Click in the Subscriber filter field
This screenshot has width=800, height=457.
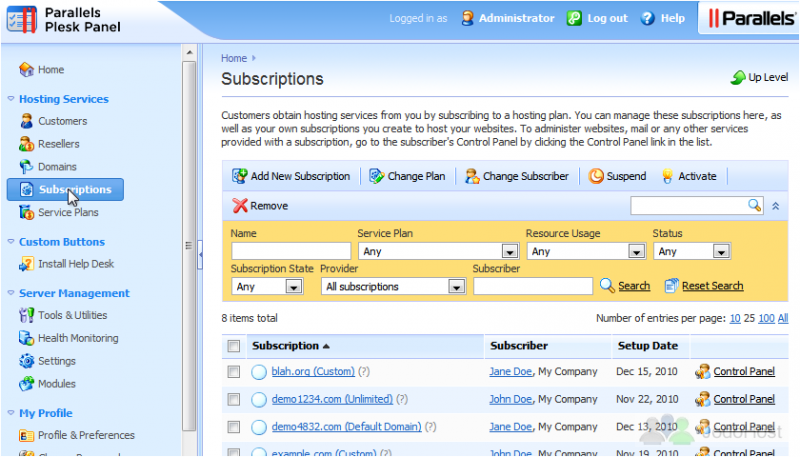pos(533,286)
